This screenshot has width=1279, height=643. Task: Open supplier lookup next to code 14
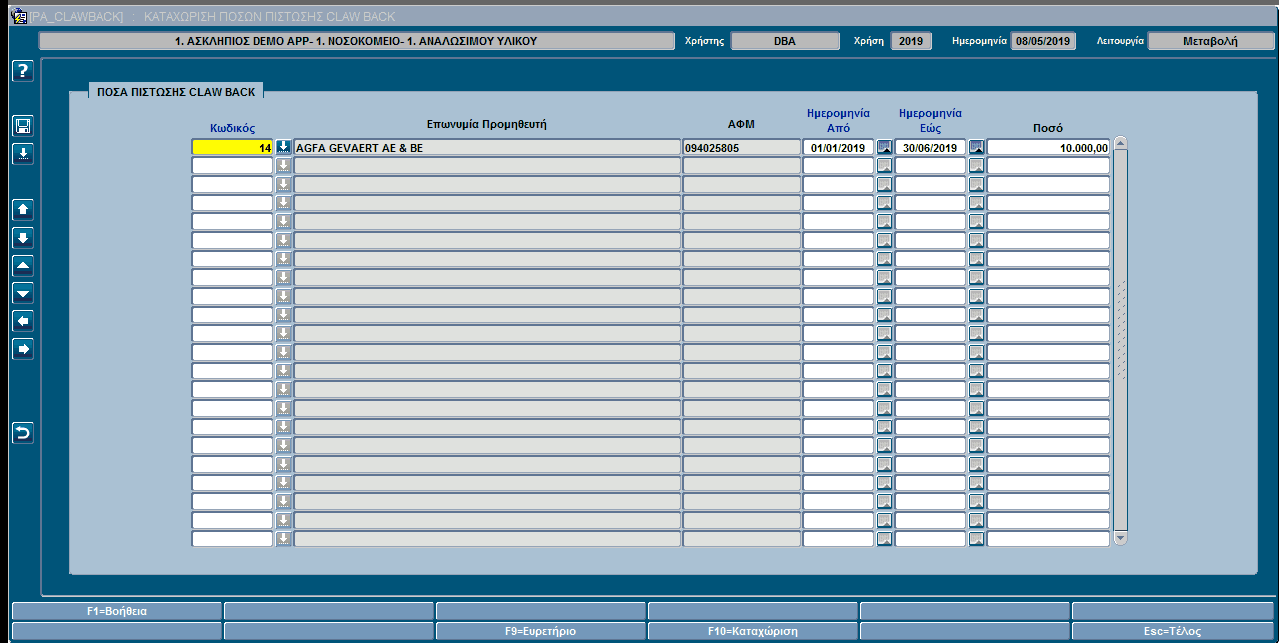point(283,147)
